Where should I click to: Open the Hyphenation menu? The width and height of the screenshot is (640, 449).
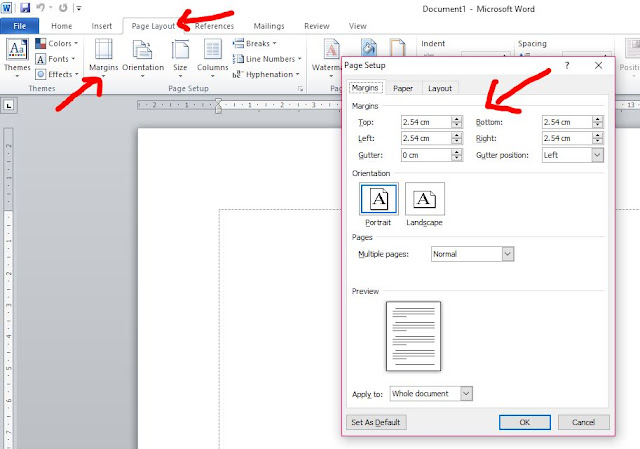(266, 74)
